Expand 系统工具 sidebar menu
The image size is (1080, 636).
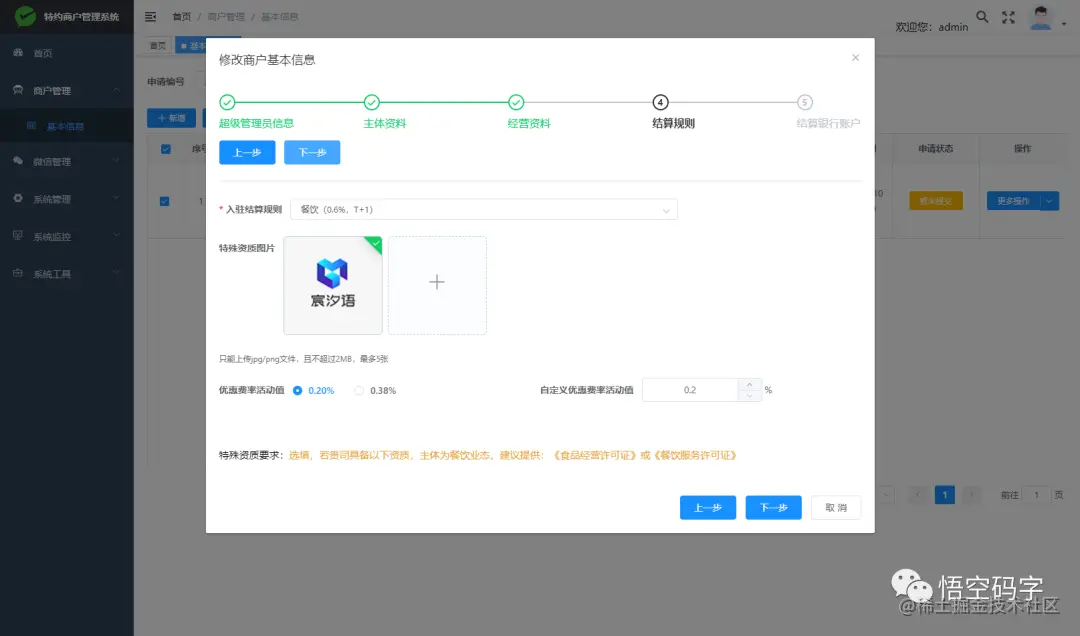coord(67,274)
